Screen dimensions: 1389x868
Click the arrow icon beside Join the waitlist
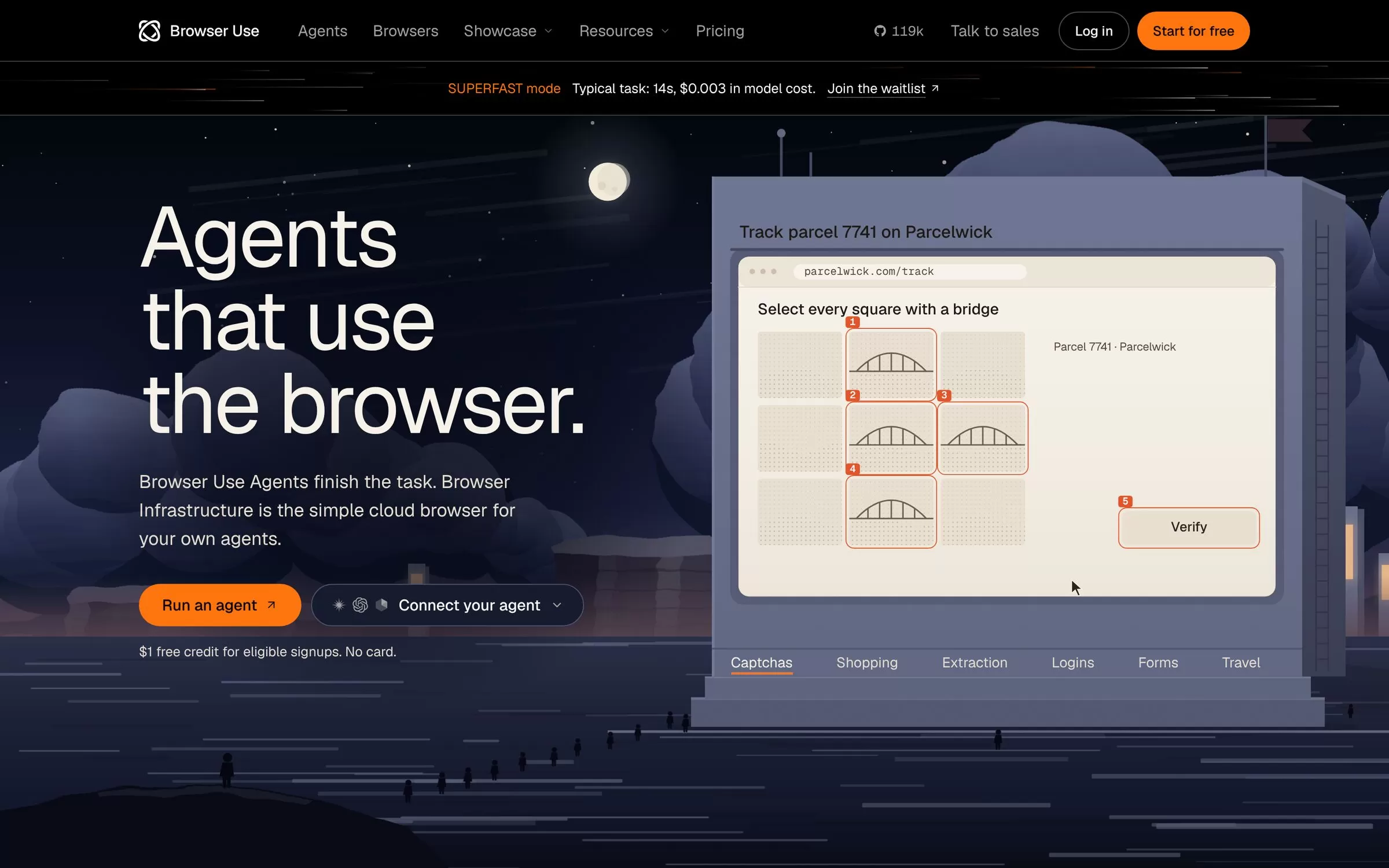(x=935, y=89)
